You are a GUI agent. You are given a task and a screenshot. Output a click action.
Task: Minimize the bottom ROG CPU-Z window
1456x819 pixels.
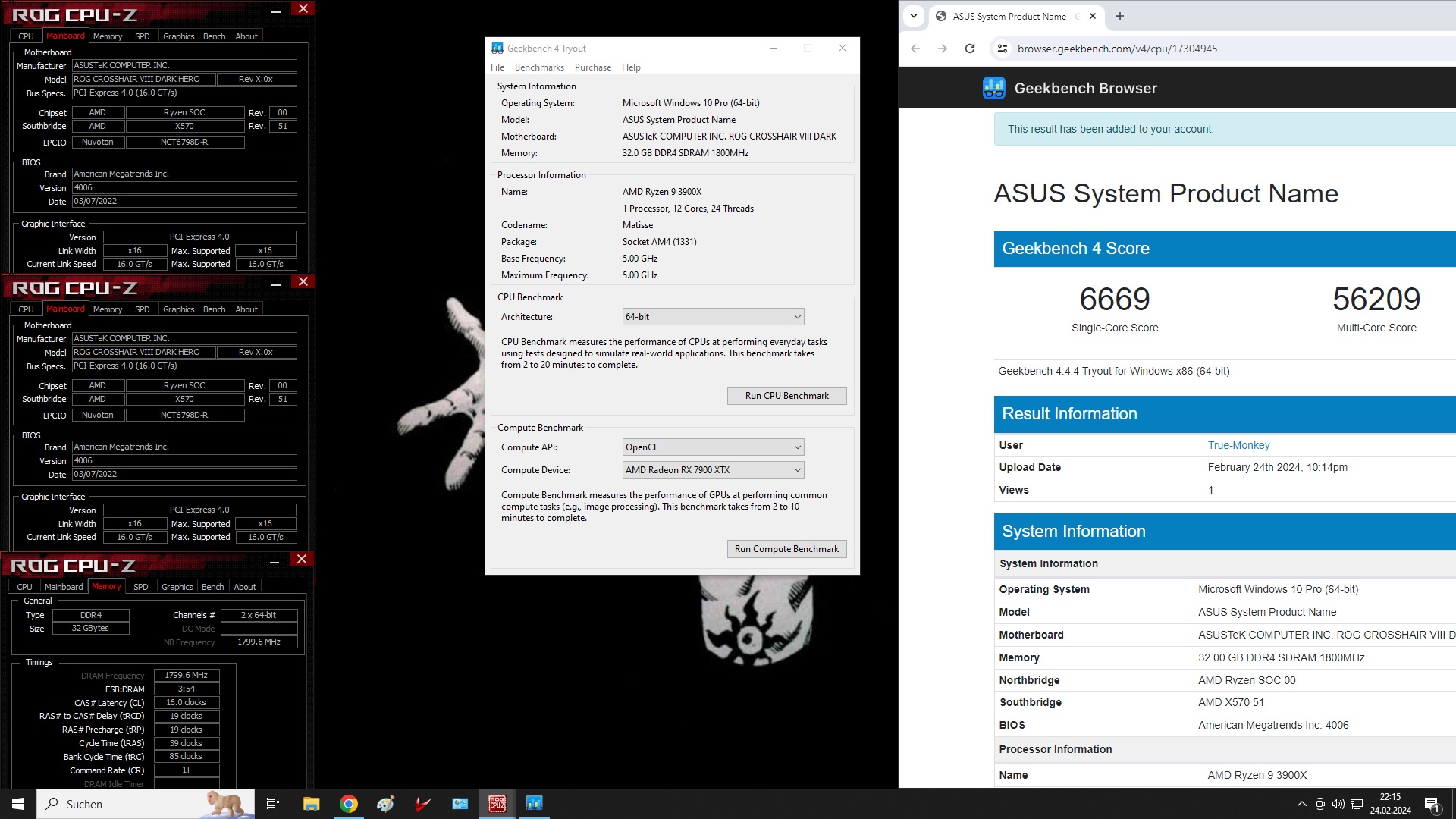pos(275,560)
